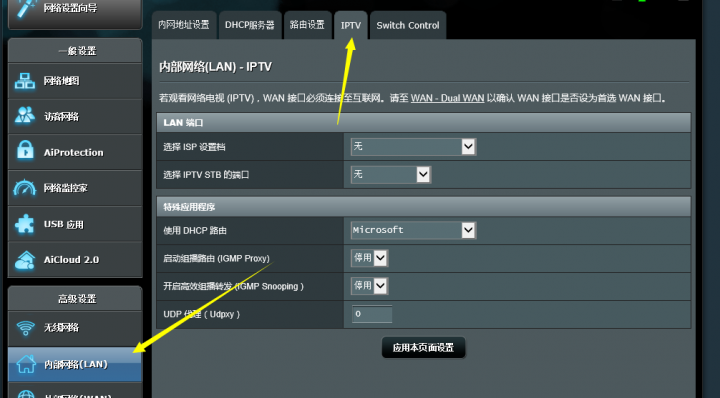The image size is (720, 398).
Task: Open the USB 应用 menu item
Action: pos(75,224)
